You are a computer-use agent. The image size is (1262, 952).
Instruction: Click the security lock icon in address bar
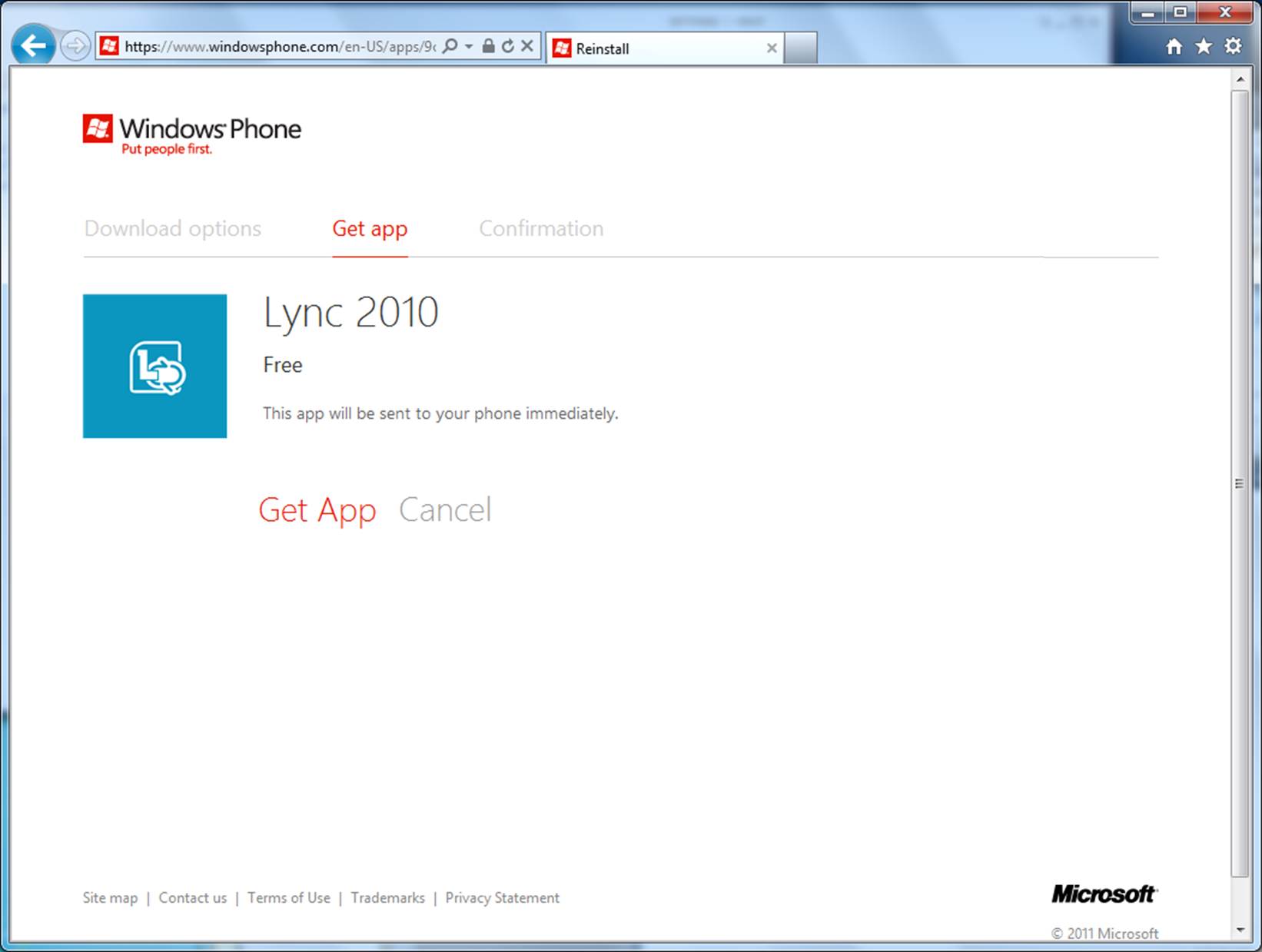click(x=488, y=46)
